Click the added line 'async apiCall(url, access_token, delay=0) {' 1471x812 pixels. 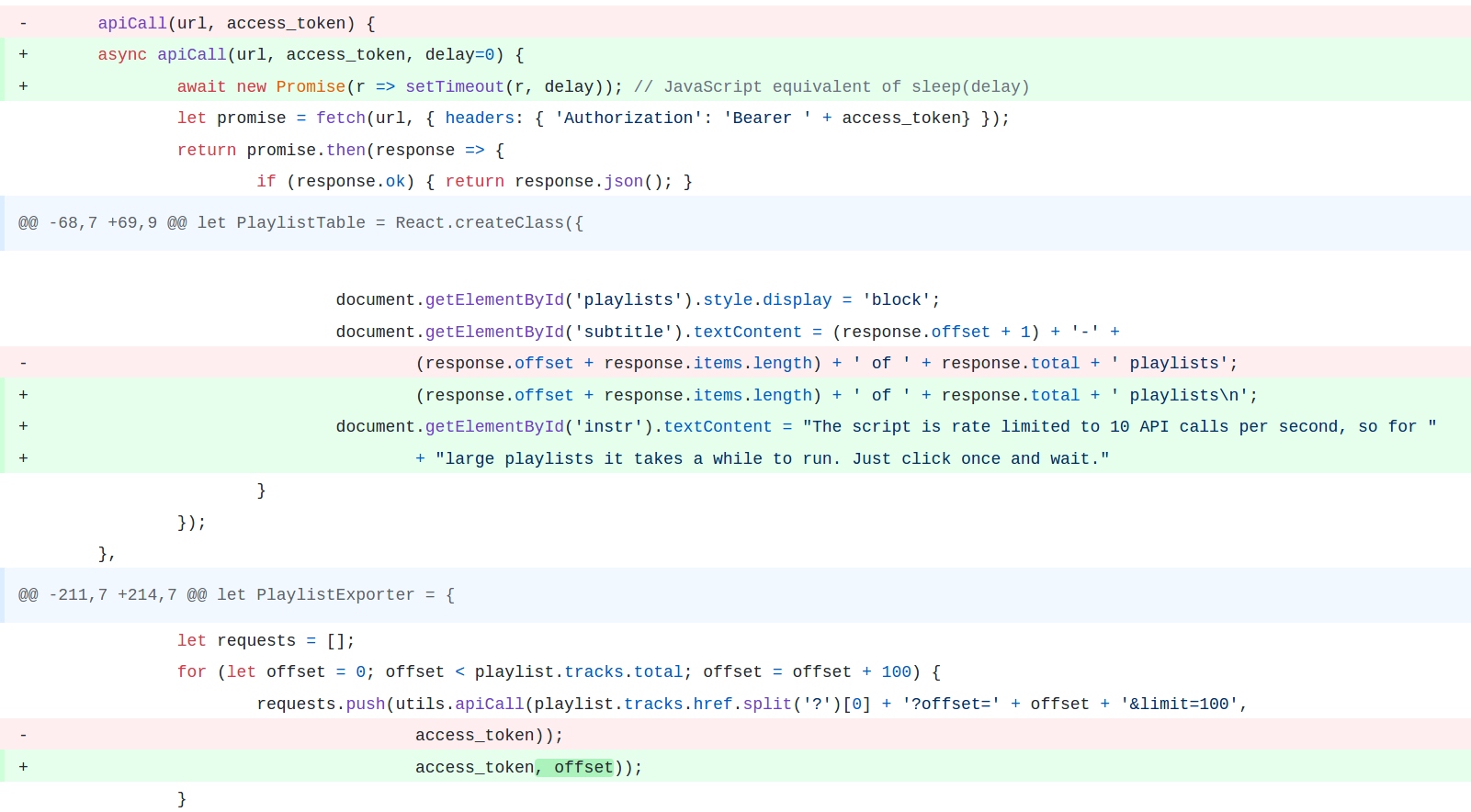[735, 54]
